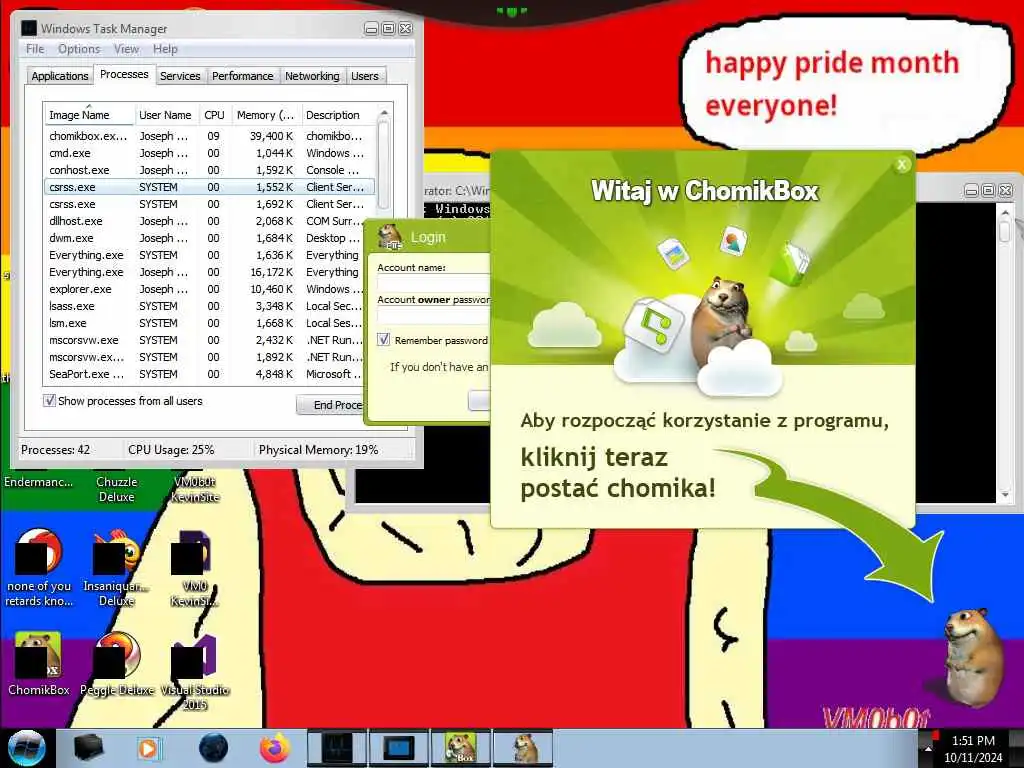
Task: Open the ChomikBox desktop shortcut
Action: click(39, 664)
